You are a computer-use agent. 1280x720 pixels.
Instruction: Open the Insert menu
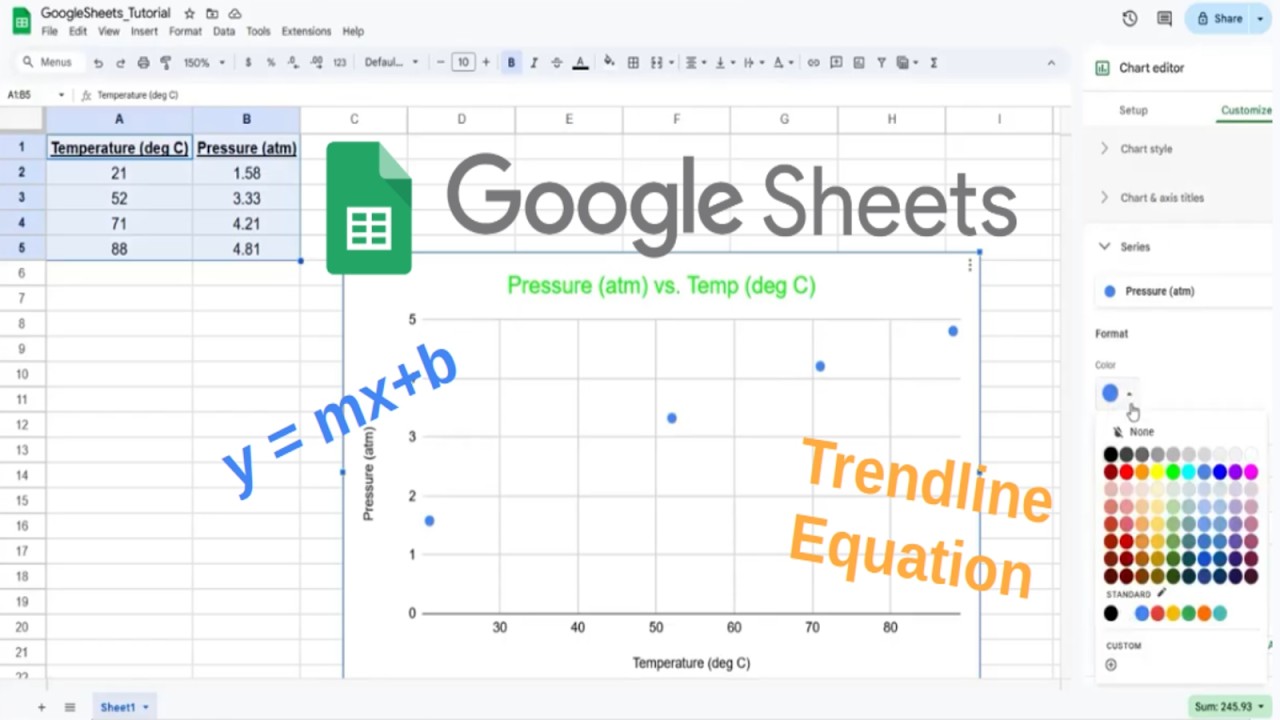pyautogui.click(x=144, y=31)
